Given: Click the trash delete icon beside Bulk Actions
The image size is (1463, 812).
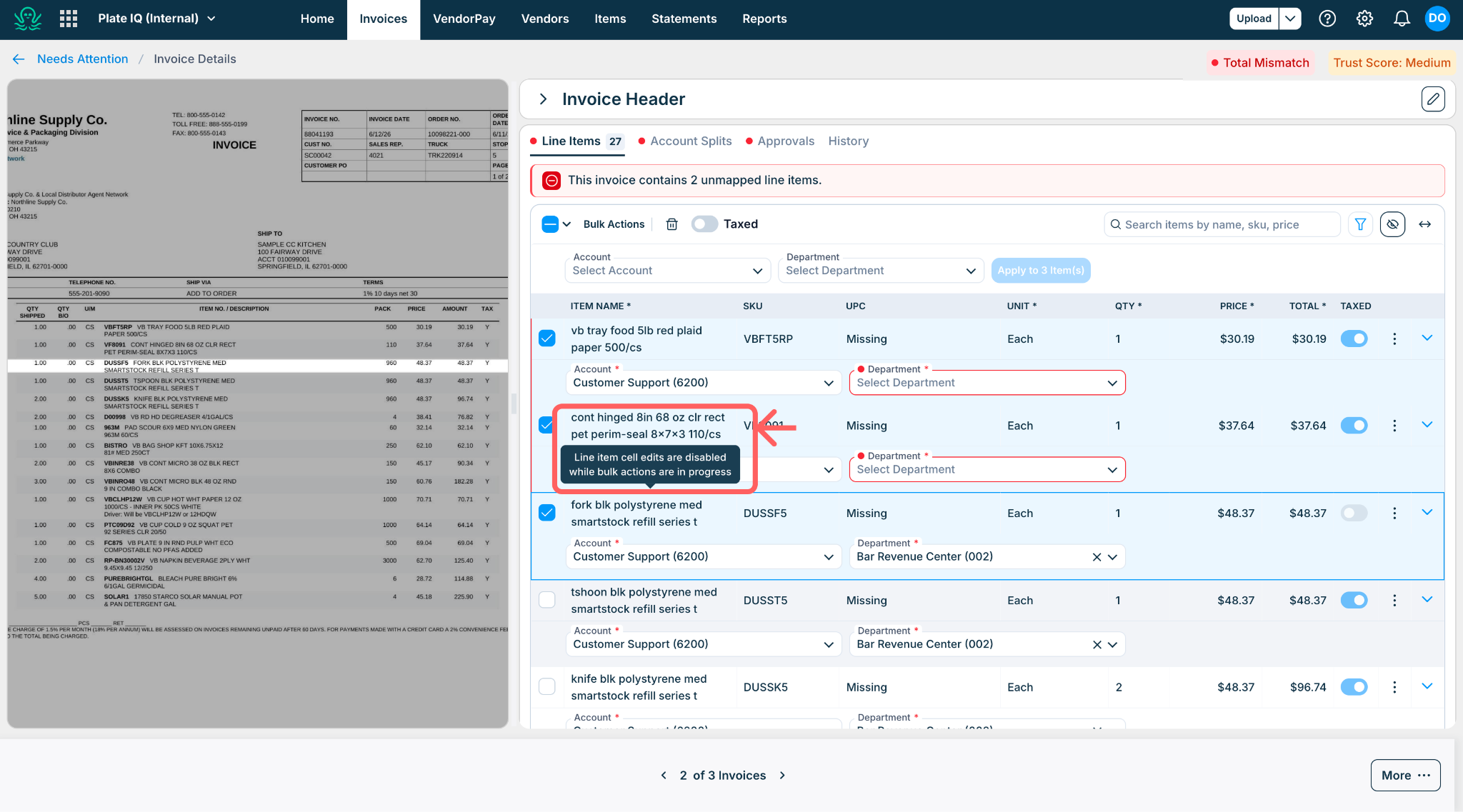Looking at the screenshot, I should click(671, 224).
